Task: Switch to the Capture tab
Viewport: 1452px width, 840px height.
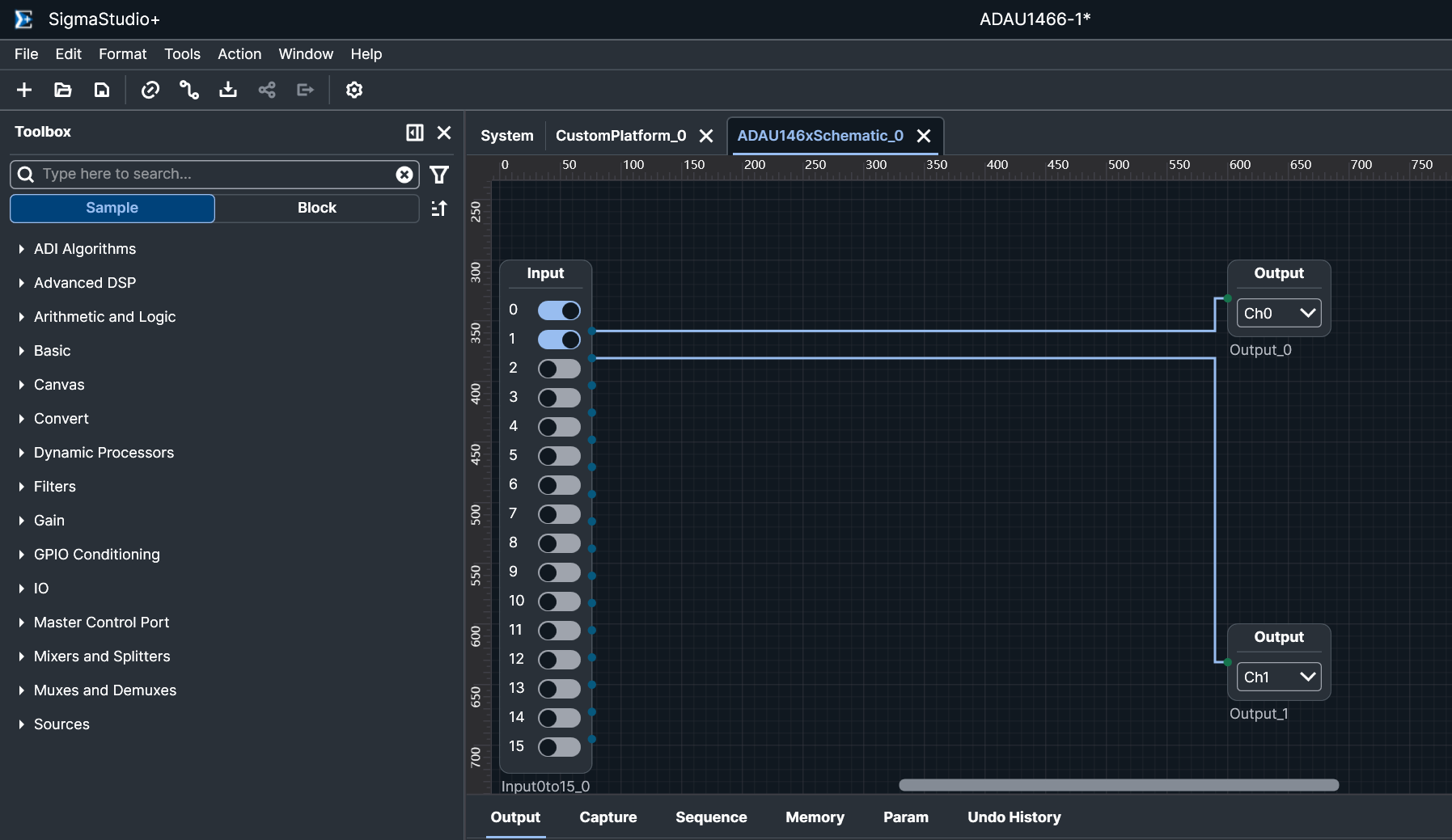Action: (608, 817)
